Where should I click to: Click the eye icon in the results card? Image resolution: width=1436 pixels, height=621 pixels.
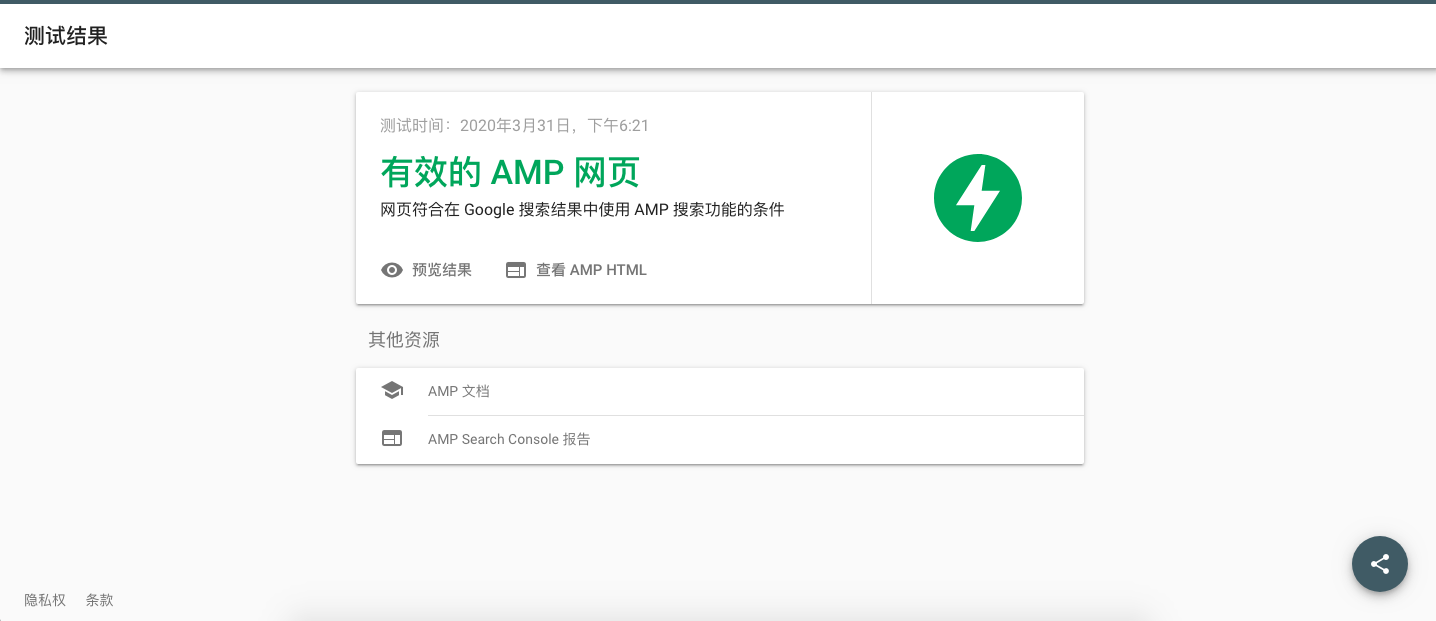click(392, 270)
